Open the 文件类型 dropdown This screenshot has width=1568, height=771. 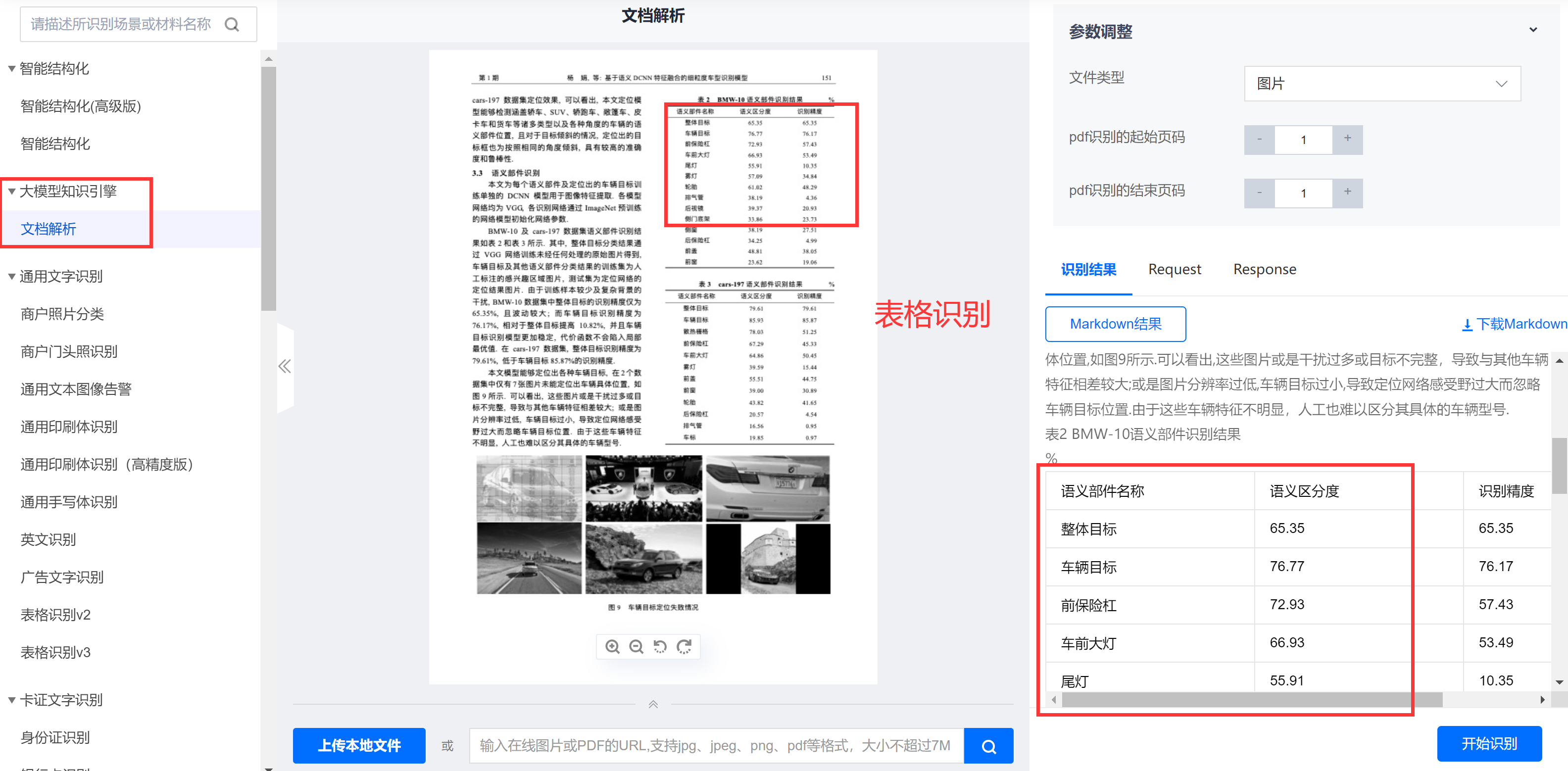click(x=1382, y=84)
